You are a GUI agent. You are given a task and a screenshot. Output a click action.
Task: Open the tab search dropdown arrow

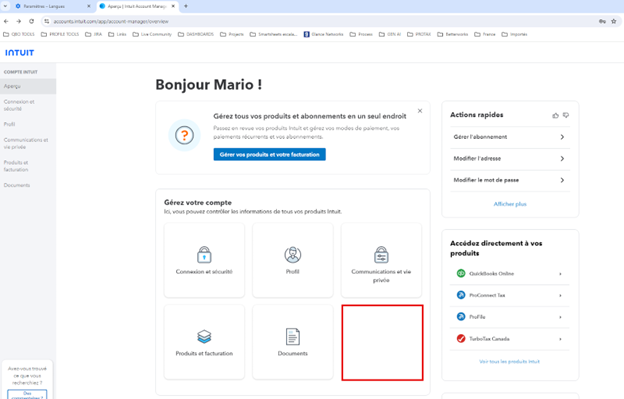pyautogui.click(x=5, y=6)
